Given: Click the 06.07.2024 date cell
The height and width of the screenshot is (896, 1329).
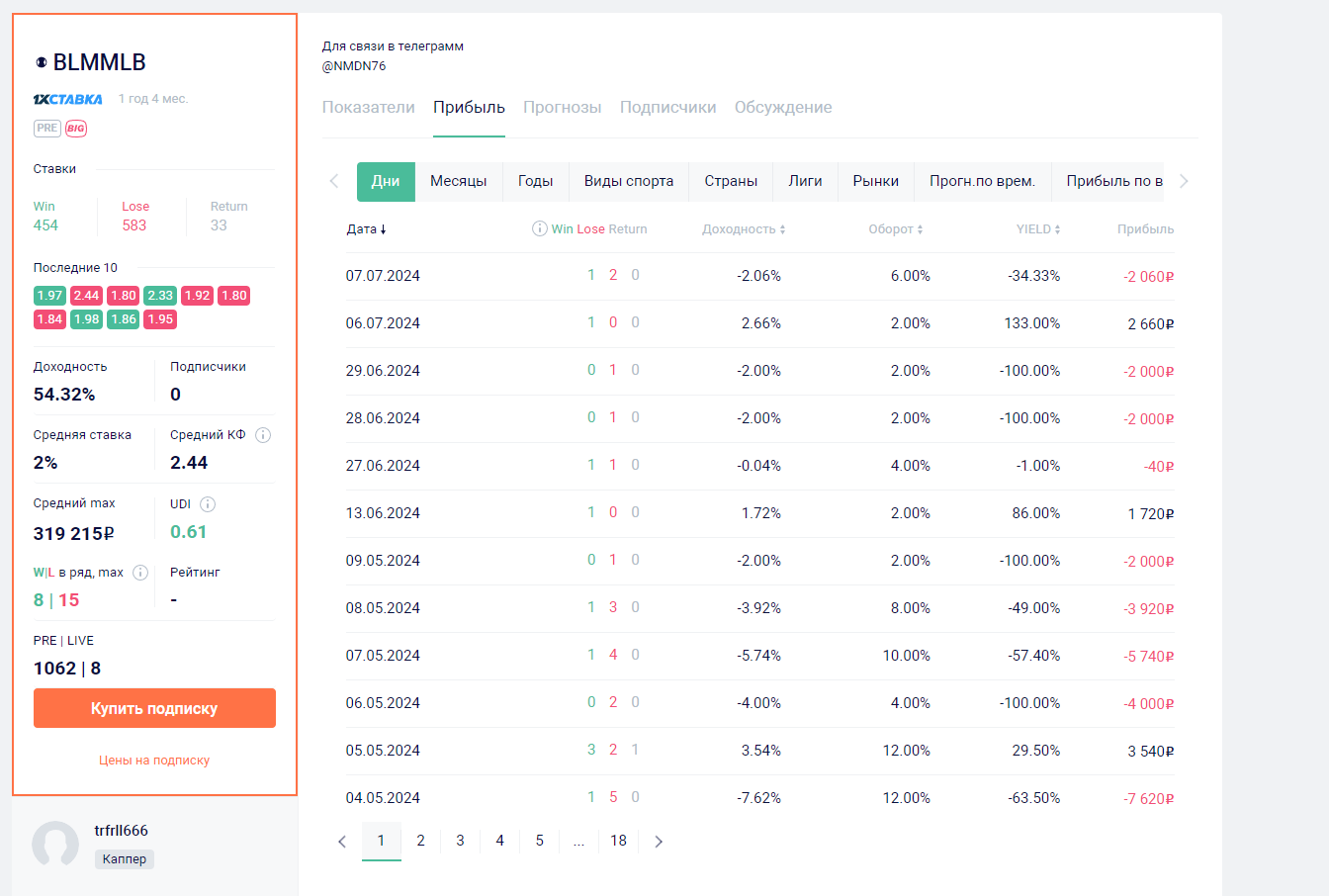Looking at the screenshot, I should click(383, 323).
